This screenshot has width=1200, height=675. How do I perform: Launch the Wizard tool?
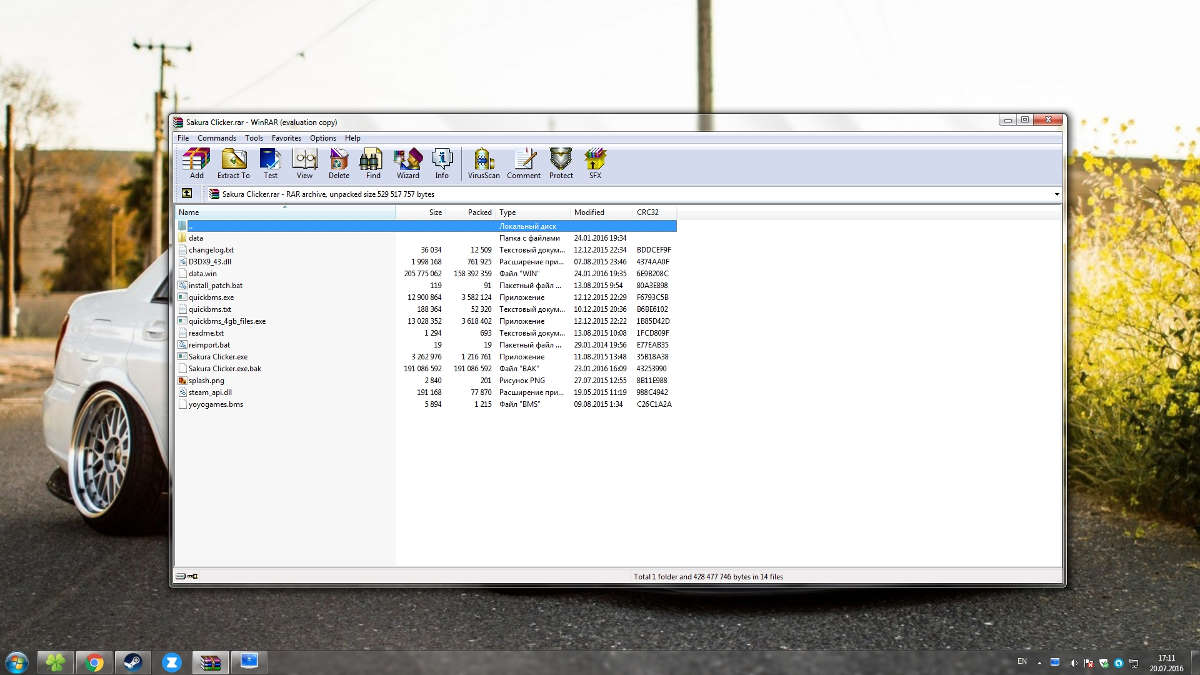tap(408, 163)
